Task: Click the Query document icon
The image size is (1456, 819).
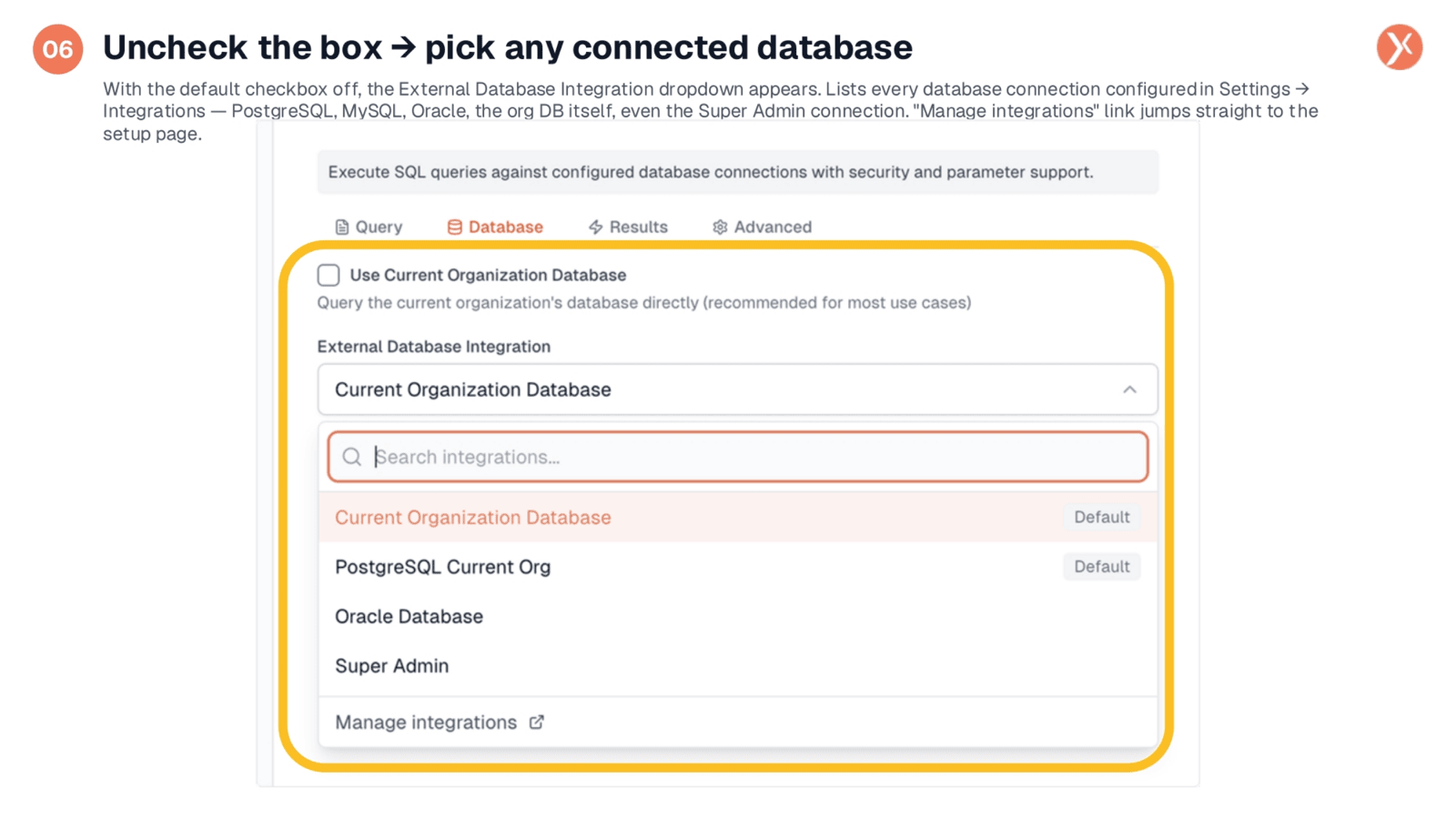Action: point(342,227)
